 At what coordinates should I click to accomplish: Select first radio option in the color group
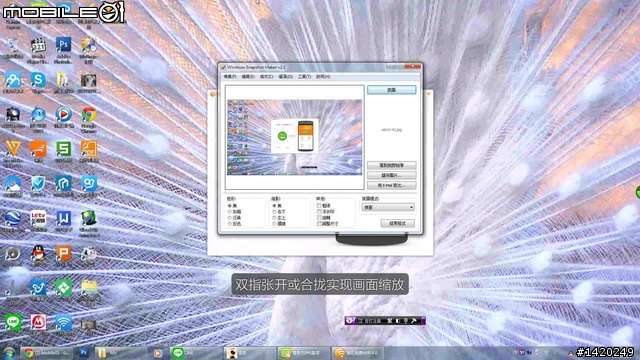pyautogui.click(x=230, y=206)
